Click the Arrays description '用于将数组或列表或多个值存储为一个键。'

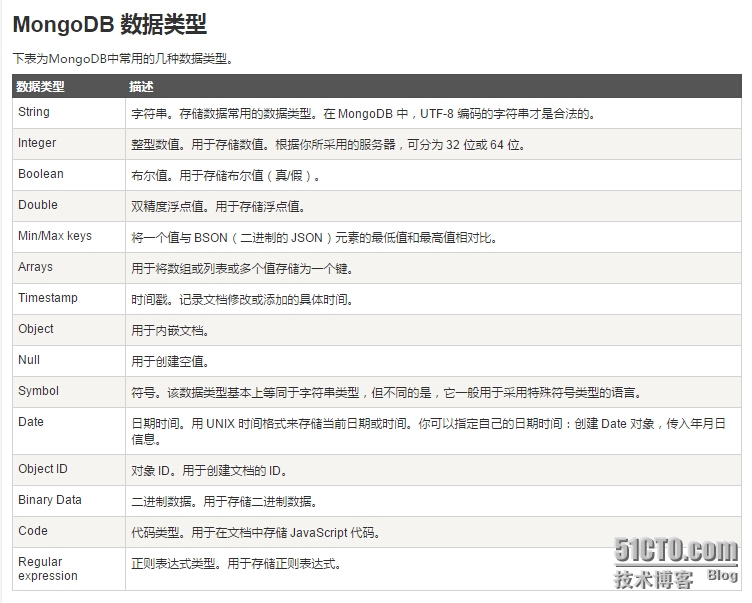[x=242, y=268]
